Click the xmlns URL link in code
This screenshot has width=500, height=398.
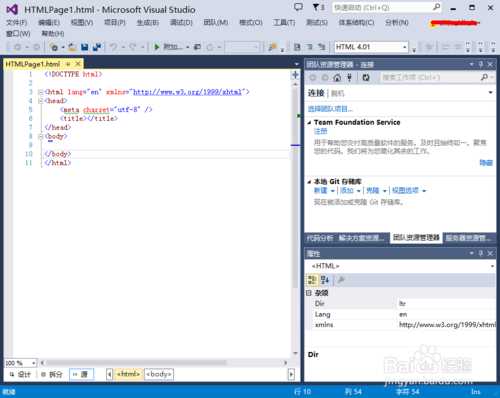[188, 92]
